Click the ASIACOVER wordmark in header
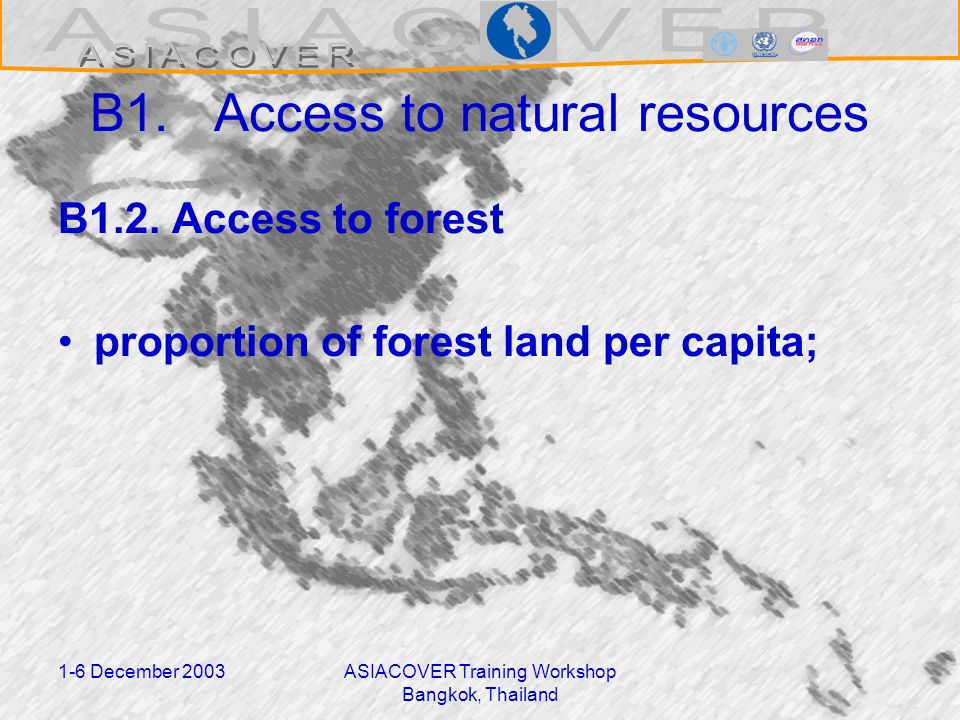The height and width of the screenshot is (720, 960). [x=217, y=56]
